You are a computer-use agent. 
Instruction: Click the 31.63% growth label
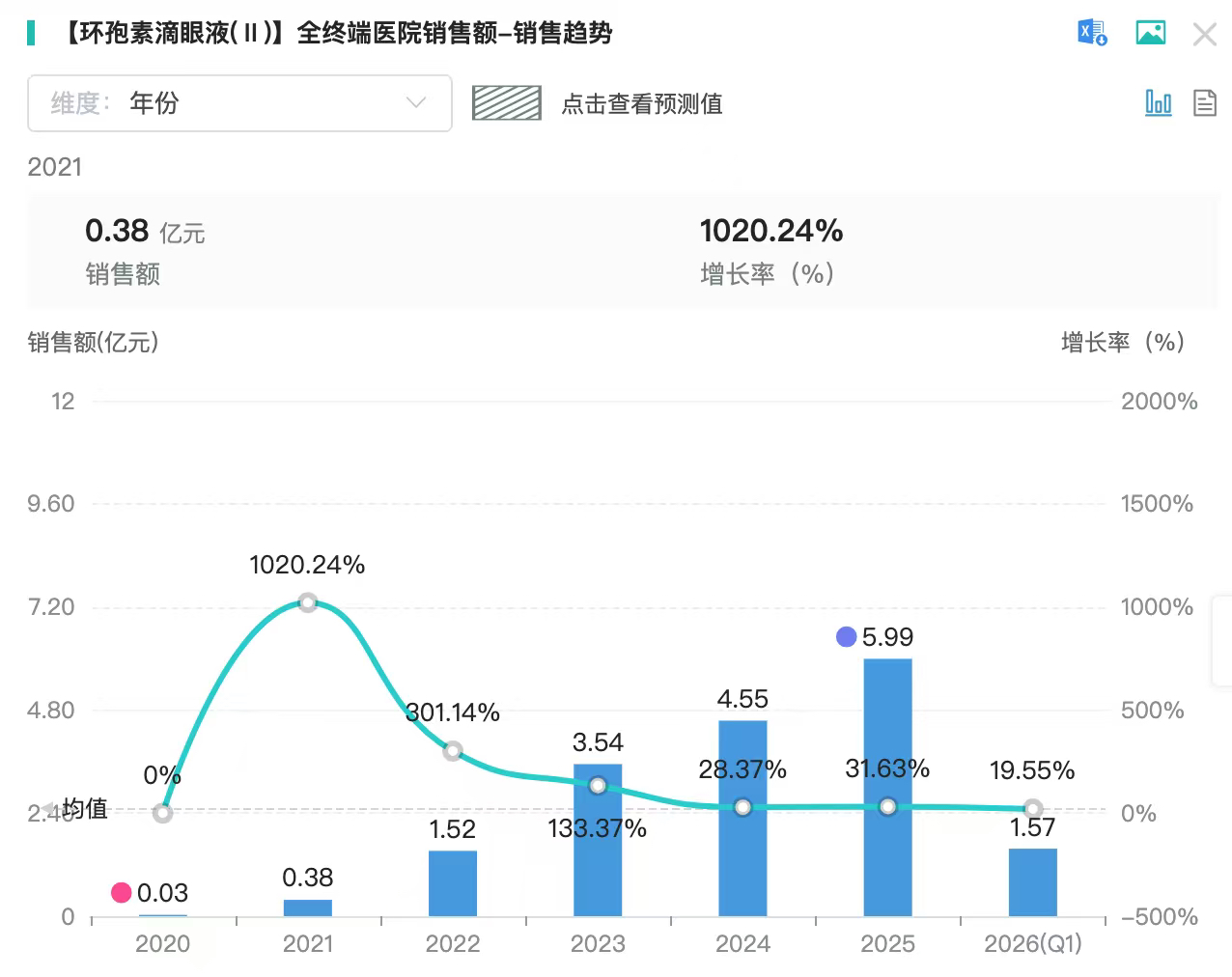point(887,768)
